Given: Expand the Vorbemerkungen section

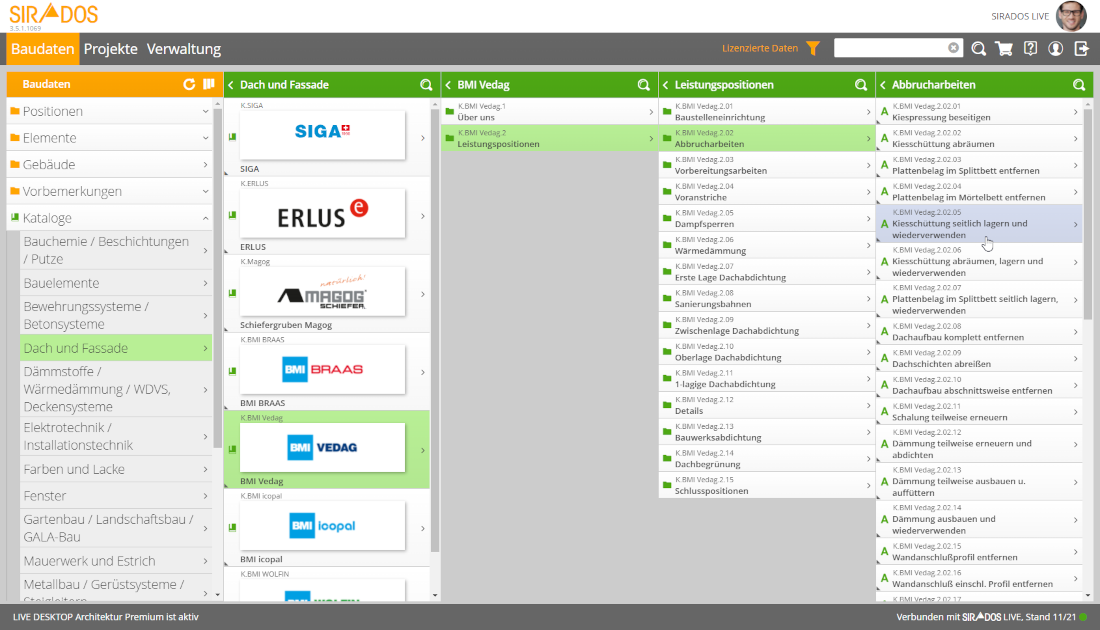Looking at the screenshot, I should pos(110,191).
